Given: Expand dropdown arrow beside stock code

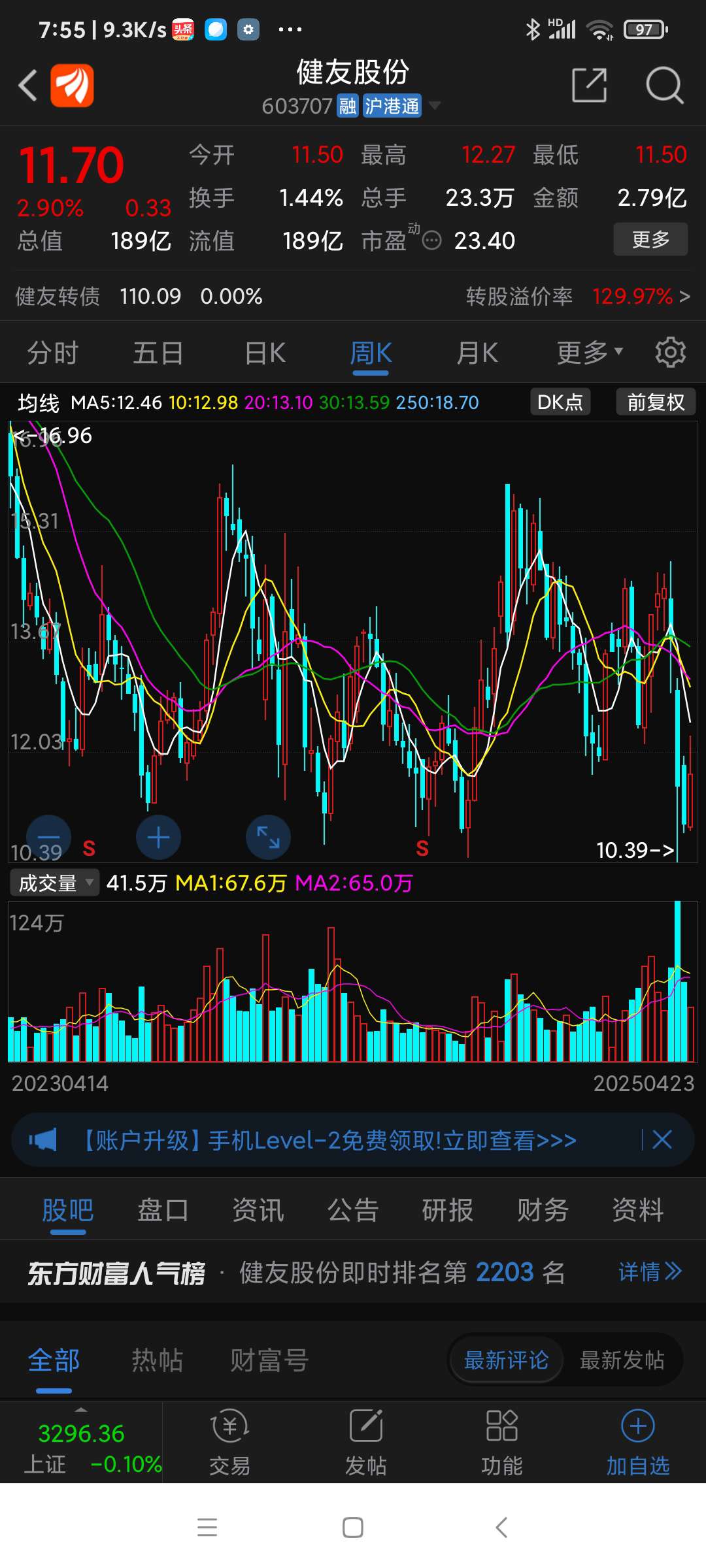Looking at the screenshot, I should pyautogui.click(x=434, y=106).
